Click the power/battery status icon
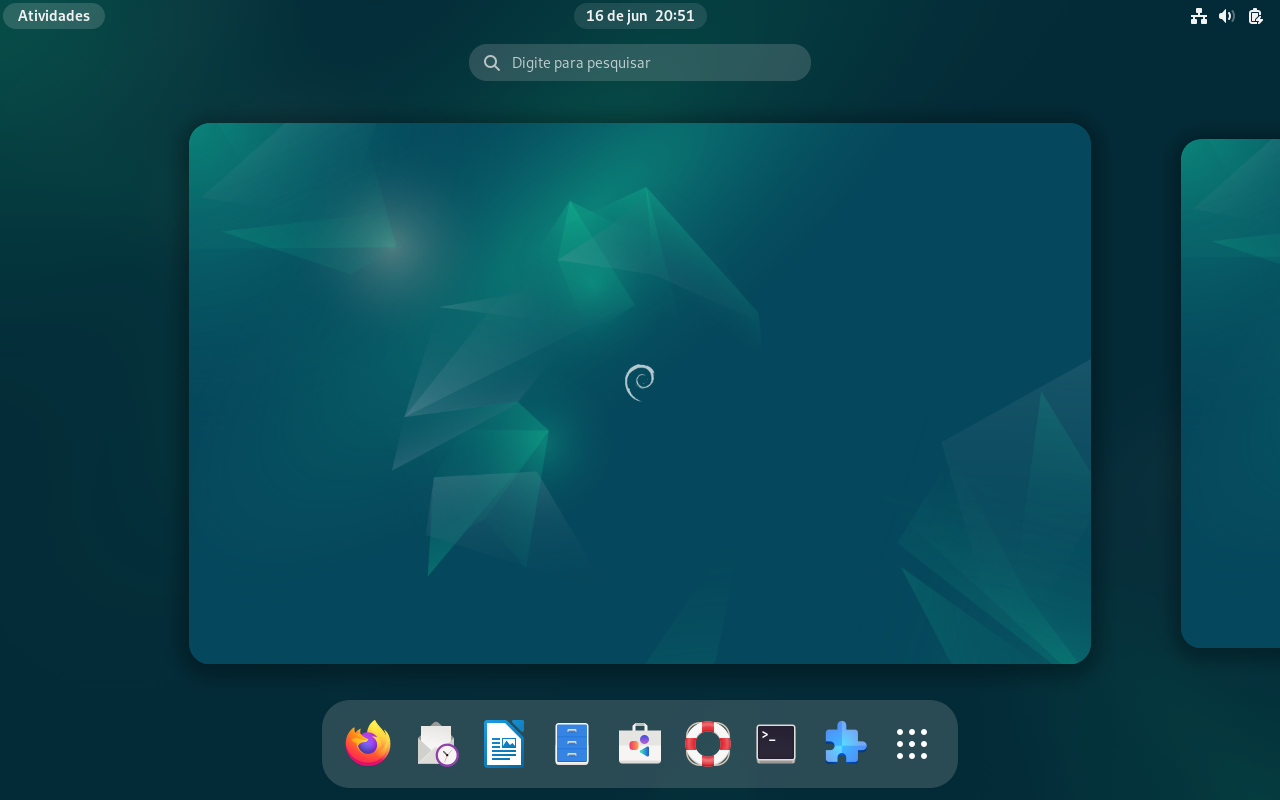This screenshot has height=800, width=1280. point(1255,16)
